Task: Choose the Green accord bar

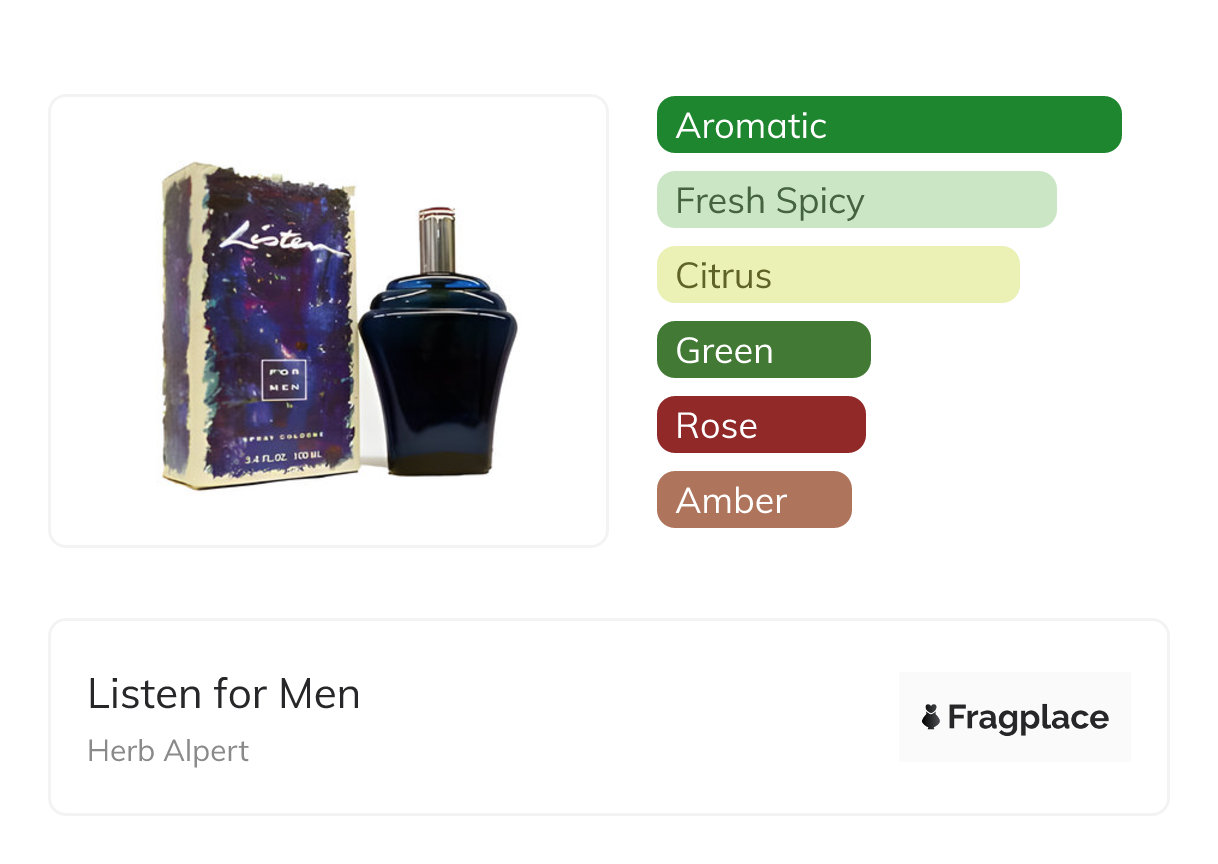Action: pyautogui.click(x=763, y=350)
